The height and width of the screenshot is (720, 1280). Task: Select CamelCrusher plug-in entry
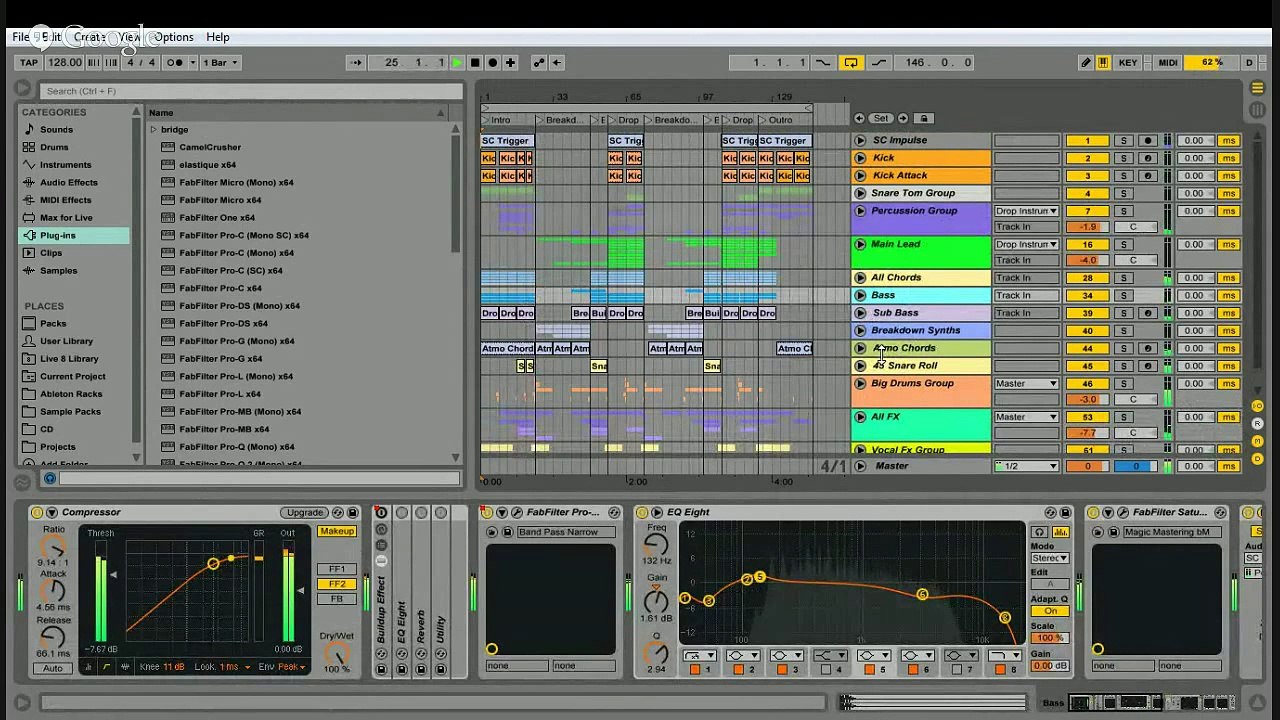210,147
